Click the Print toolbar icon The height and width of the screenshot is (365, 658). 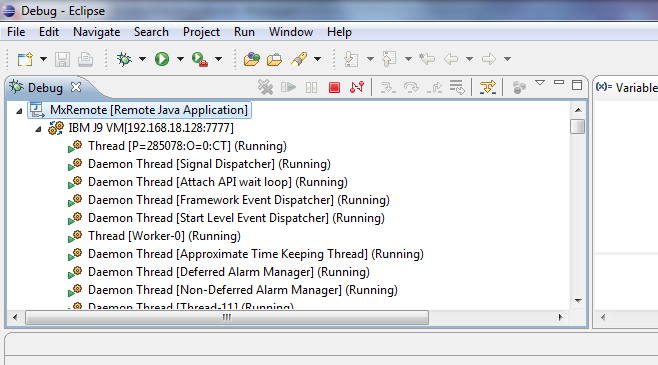(x=85, y=59)
